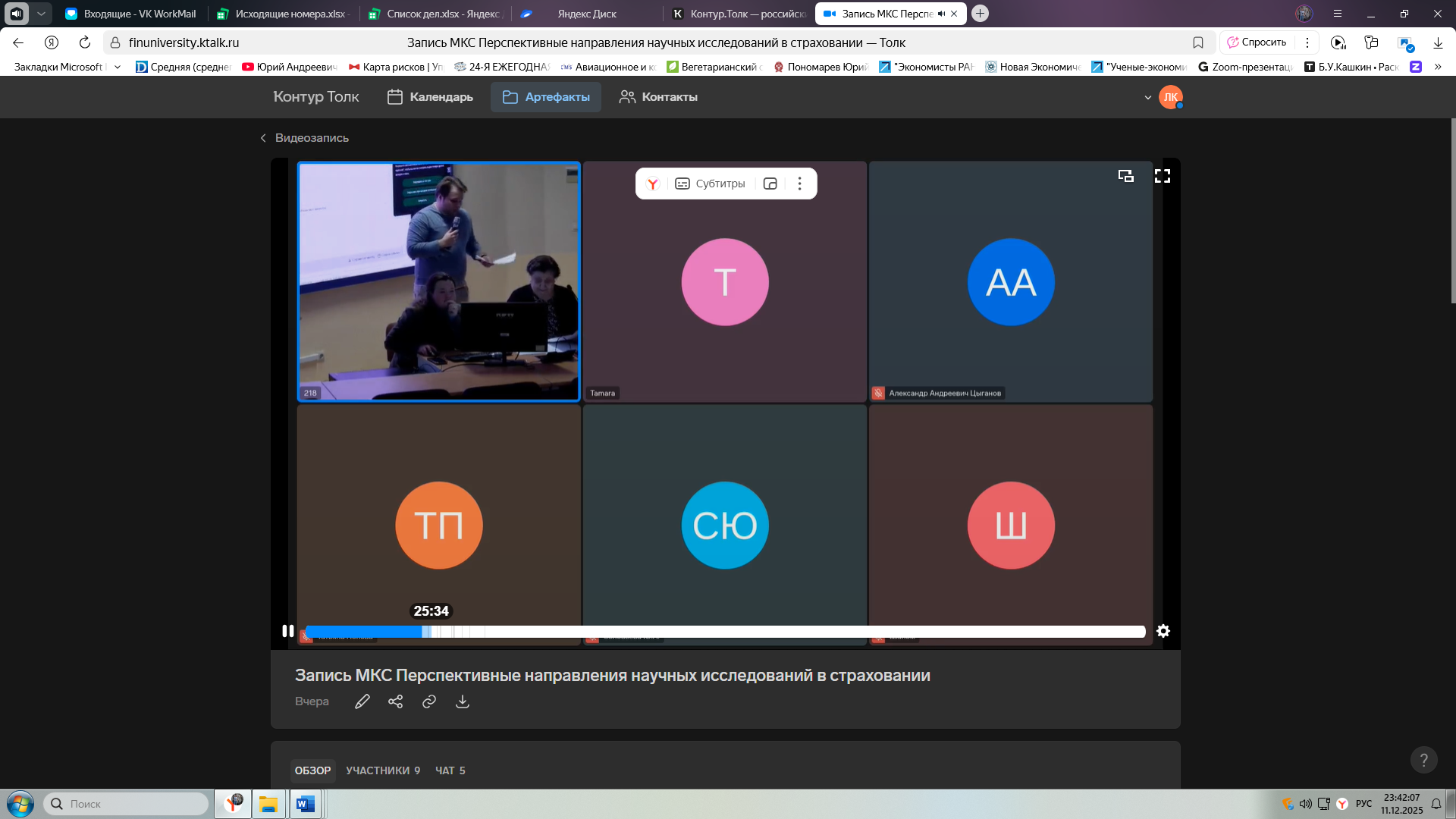Switch to УЧАСТНИКИ 9 tab
This screenshot has width=1456, height=819.
click(382, 770)
